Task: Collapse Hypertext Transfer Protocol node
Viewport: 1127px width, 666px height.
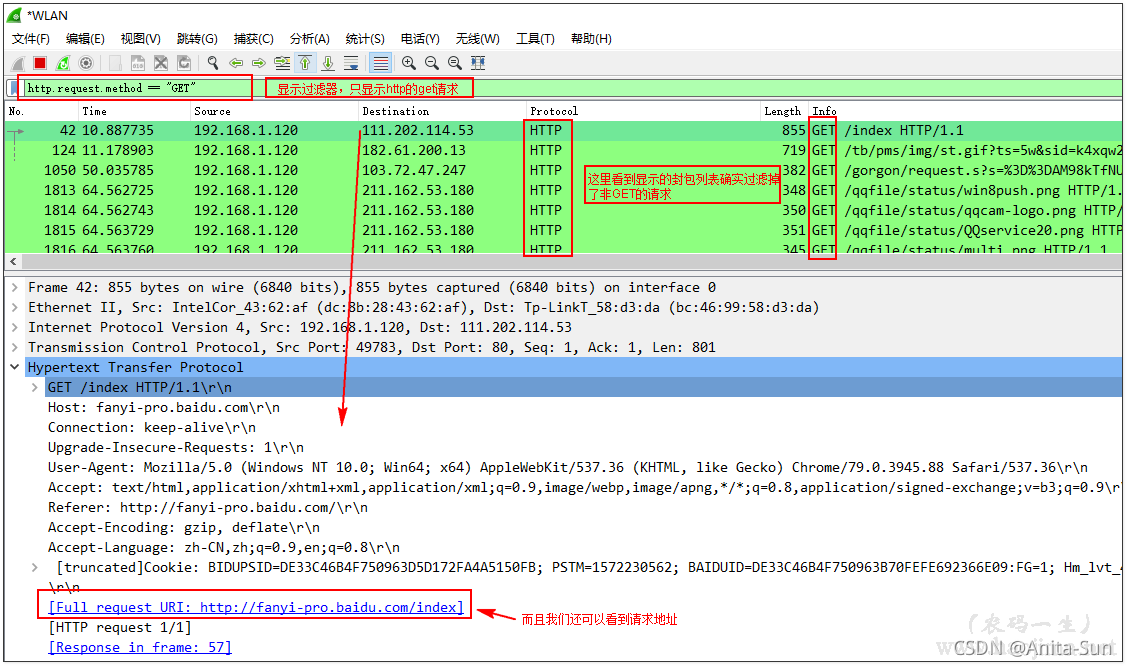Action: coord(14,367)
